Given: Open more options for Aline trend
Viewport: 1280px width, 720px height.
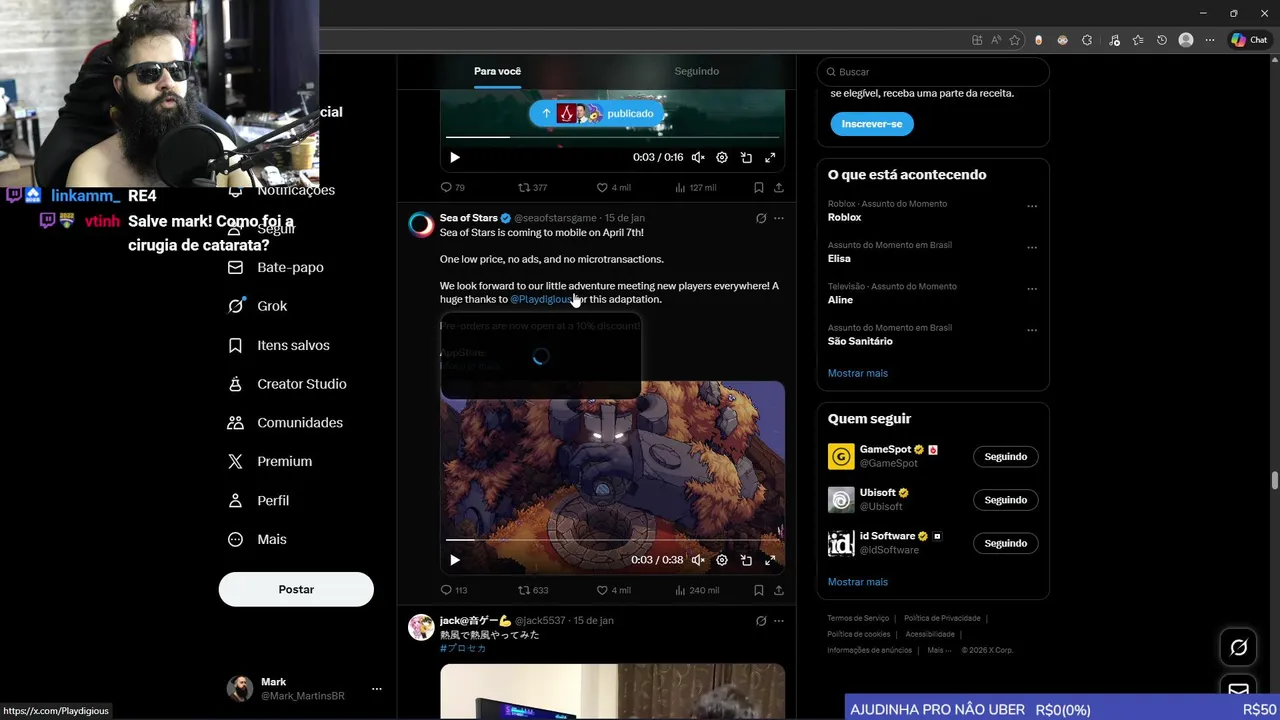Looking at the screenshot, I should click(x=1032, y=289).
